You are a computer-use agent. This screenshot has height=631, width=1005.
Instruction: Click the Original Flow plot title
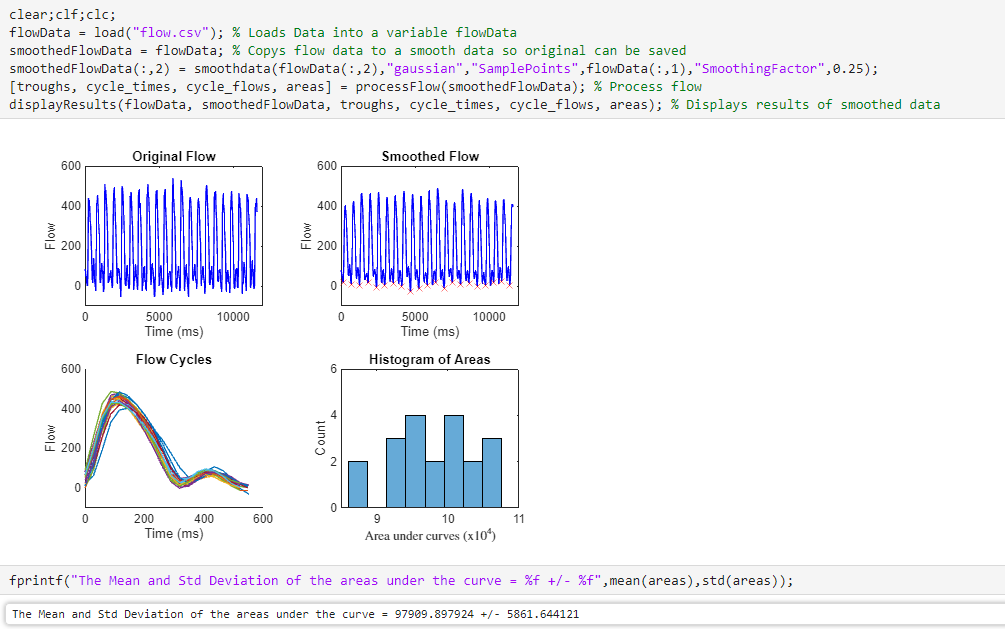click(x=172, y=156)
